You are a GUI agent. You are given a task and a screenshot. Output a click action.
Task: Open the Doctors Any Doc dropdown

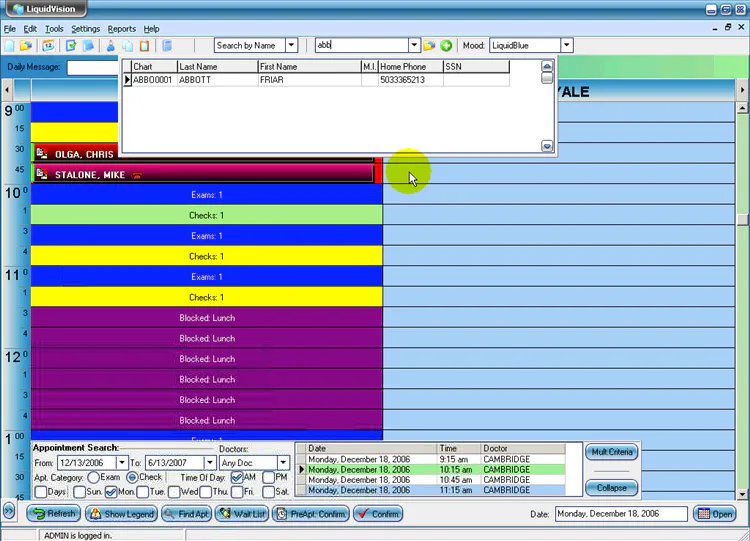click(x=283, y=463)
